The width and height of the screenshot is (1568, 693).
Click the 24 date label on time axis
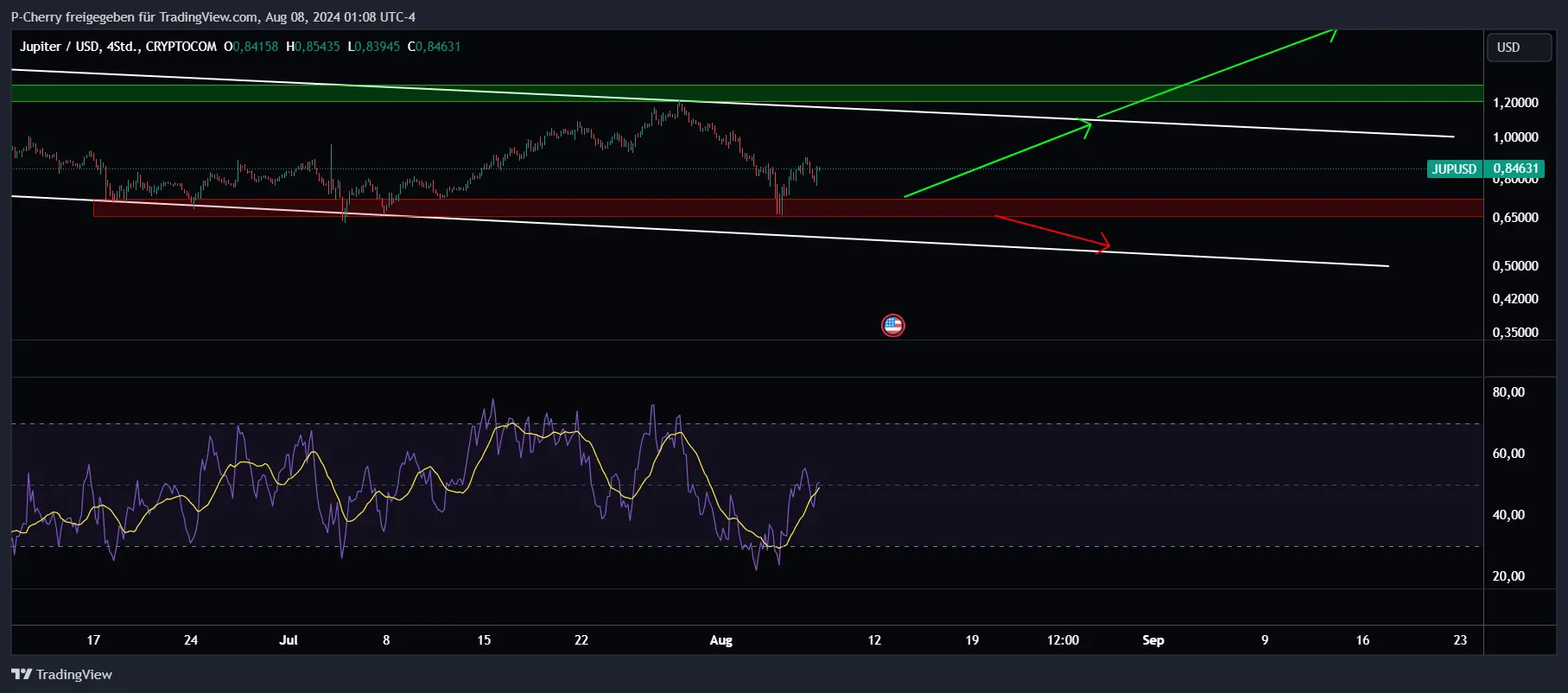click(191, 640)
